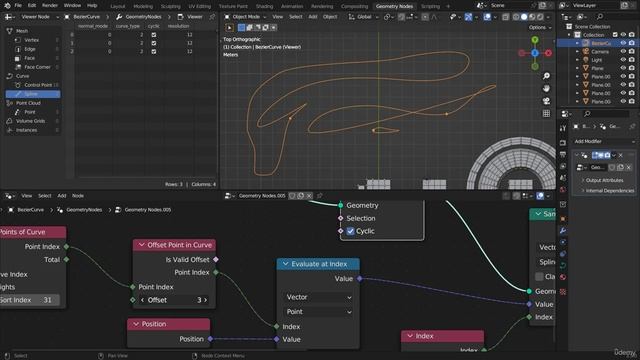Click the Blender logo menu icon
The image size is (640, 360).
point(7,6)
